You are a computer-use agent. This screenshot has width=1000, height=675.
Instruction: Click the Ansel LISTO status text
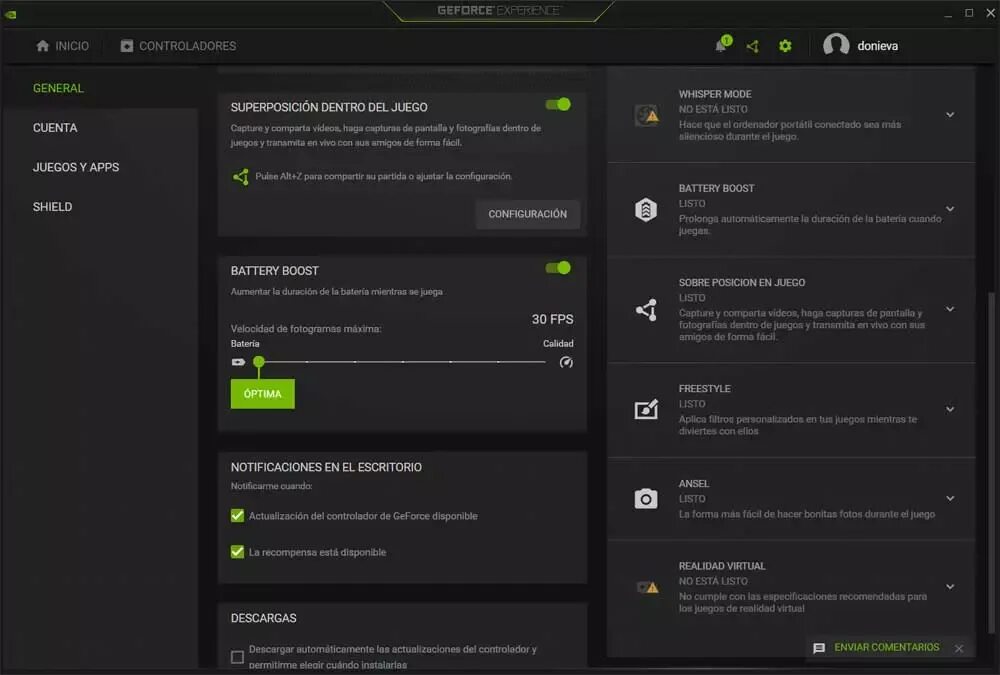click(692, 499)
